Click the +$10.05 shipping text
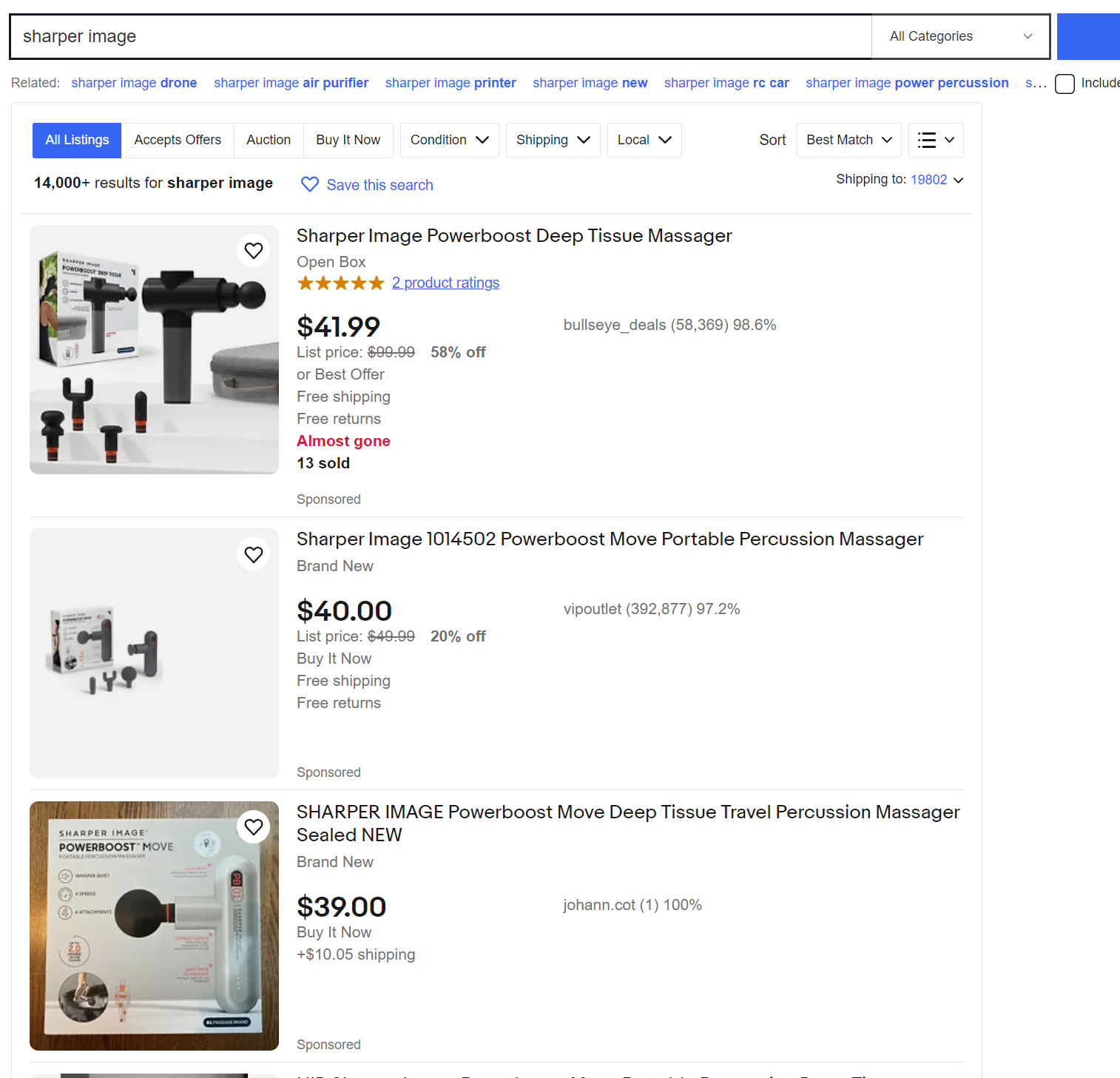The image size is (1120, 1078). click(356, 954)
